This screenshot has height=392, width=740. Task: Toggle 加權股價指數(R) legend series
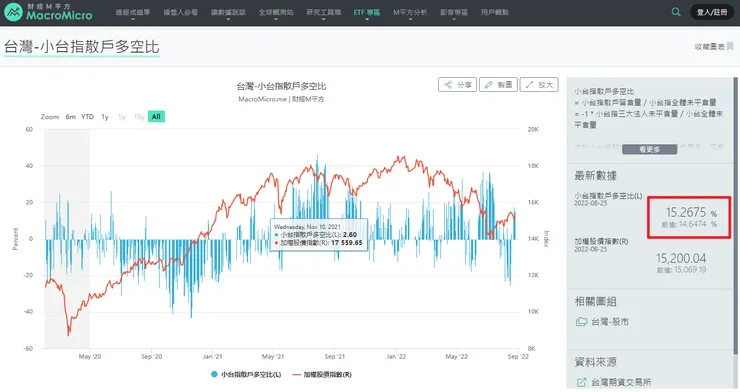tap(322, 374)
